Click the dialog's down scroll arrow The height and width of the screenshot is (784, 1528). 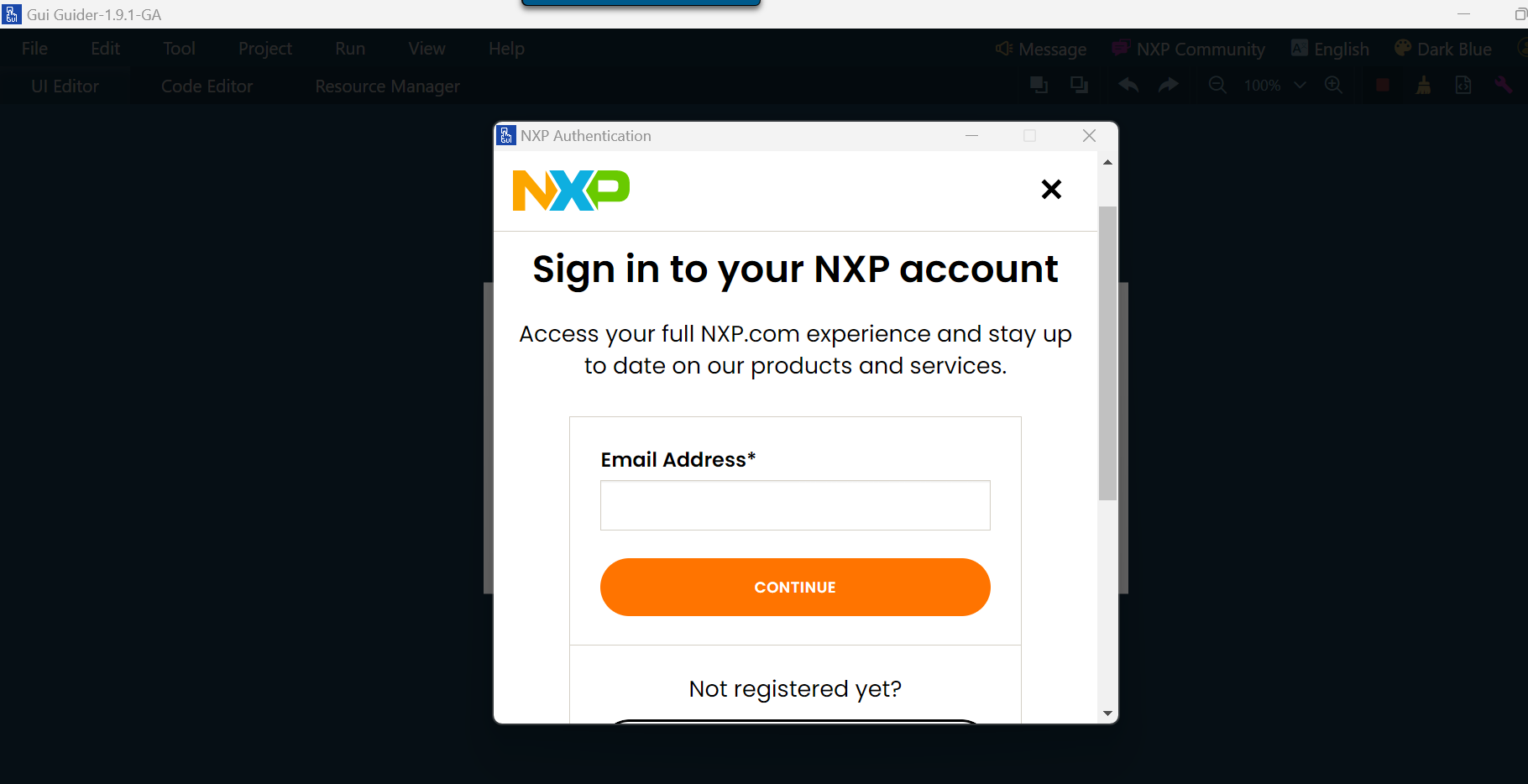[1107, 713]
